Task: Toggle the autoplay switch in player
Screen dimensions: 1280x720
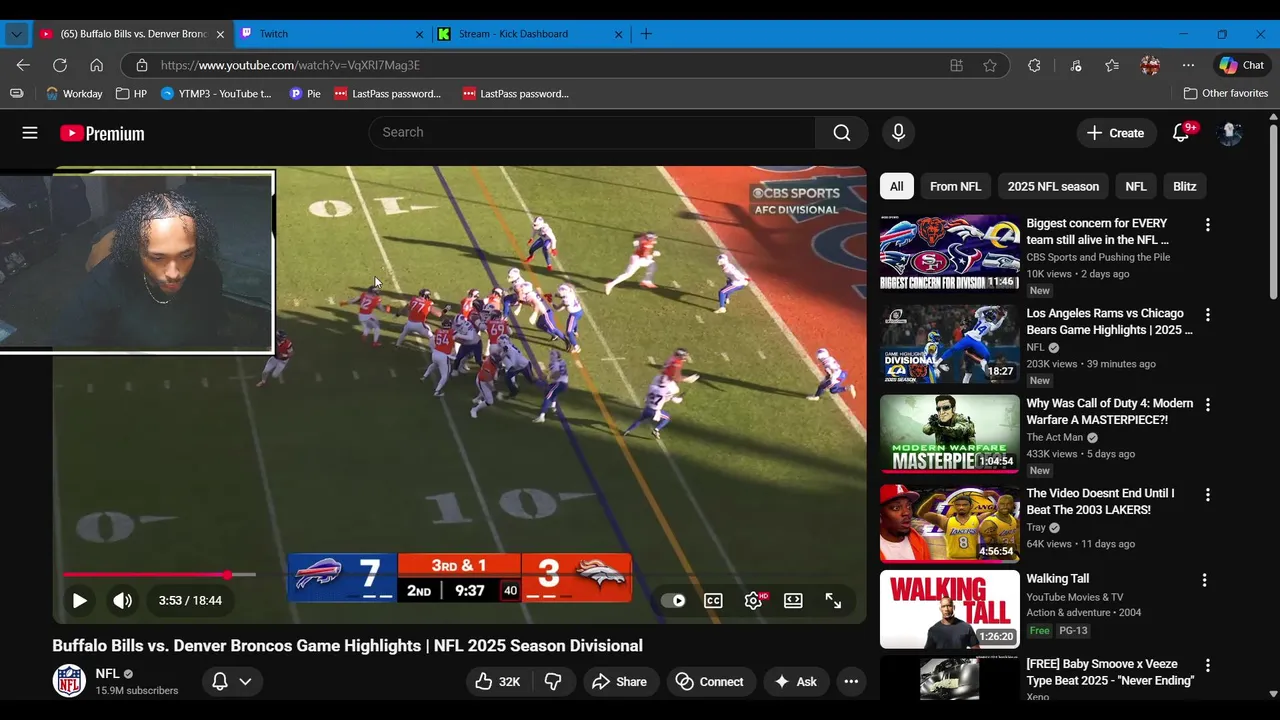Action: tap(673, 601)
